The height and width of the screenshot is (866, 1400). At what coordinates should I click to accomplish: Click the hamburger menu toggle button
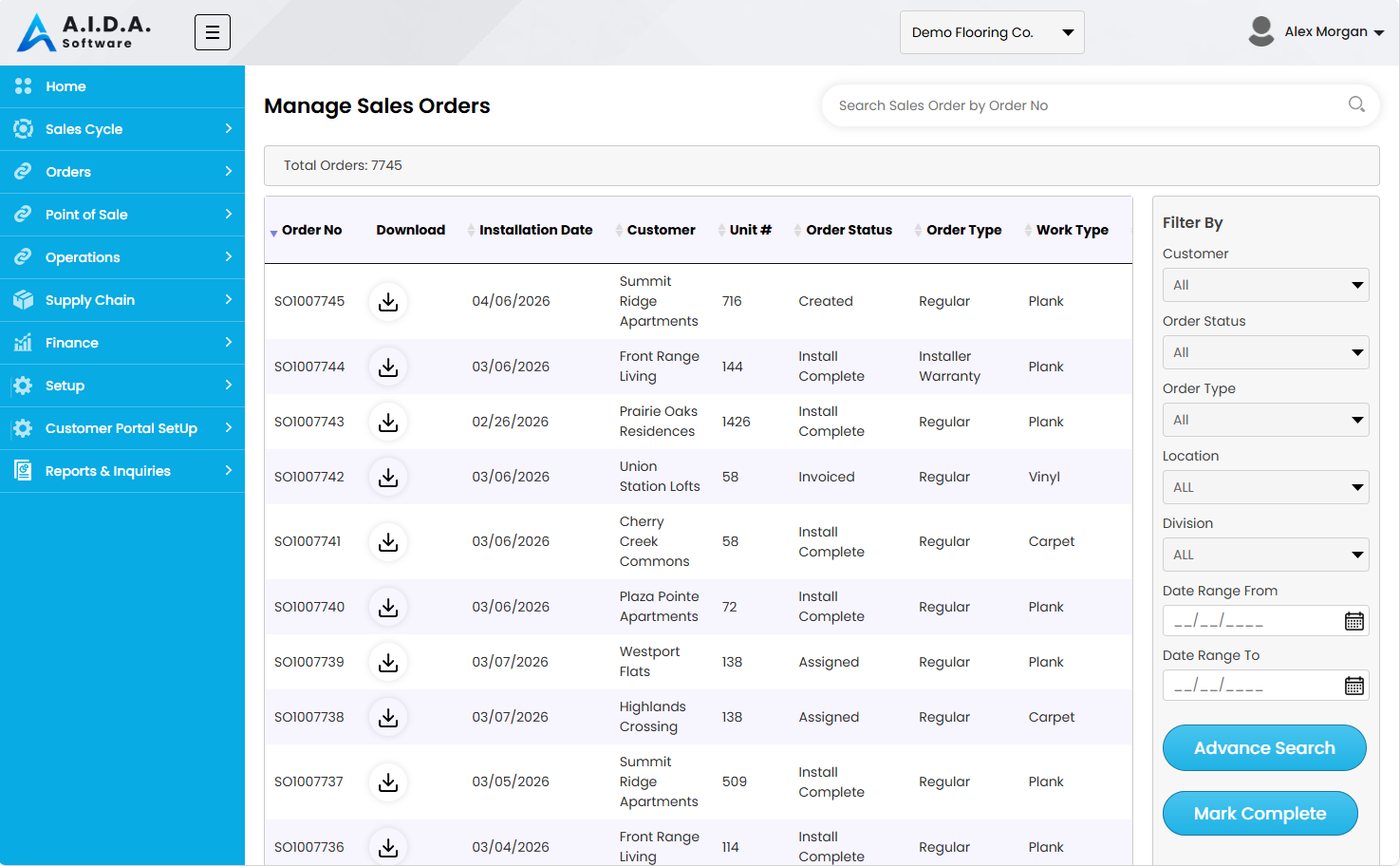tap(212, 32)
